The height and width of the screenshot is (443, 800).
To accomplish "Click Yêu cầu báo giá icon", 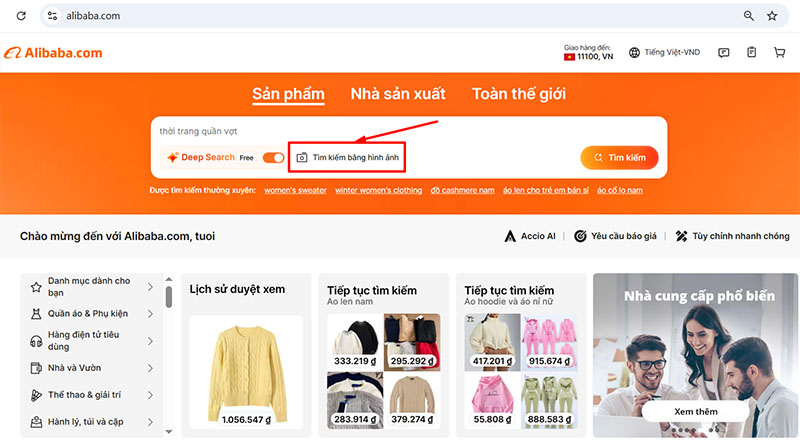I will [x=580, y=236].
